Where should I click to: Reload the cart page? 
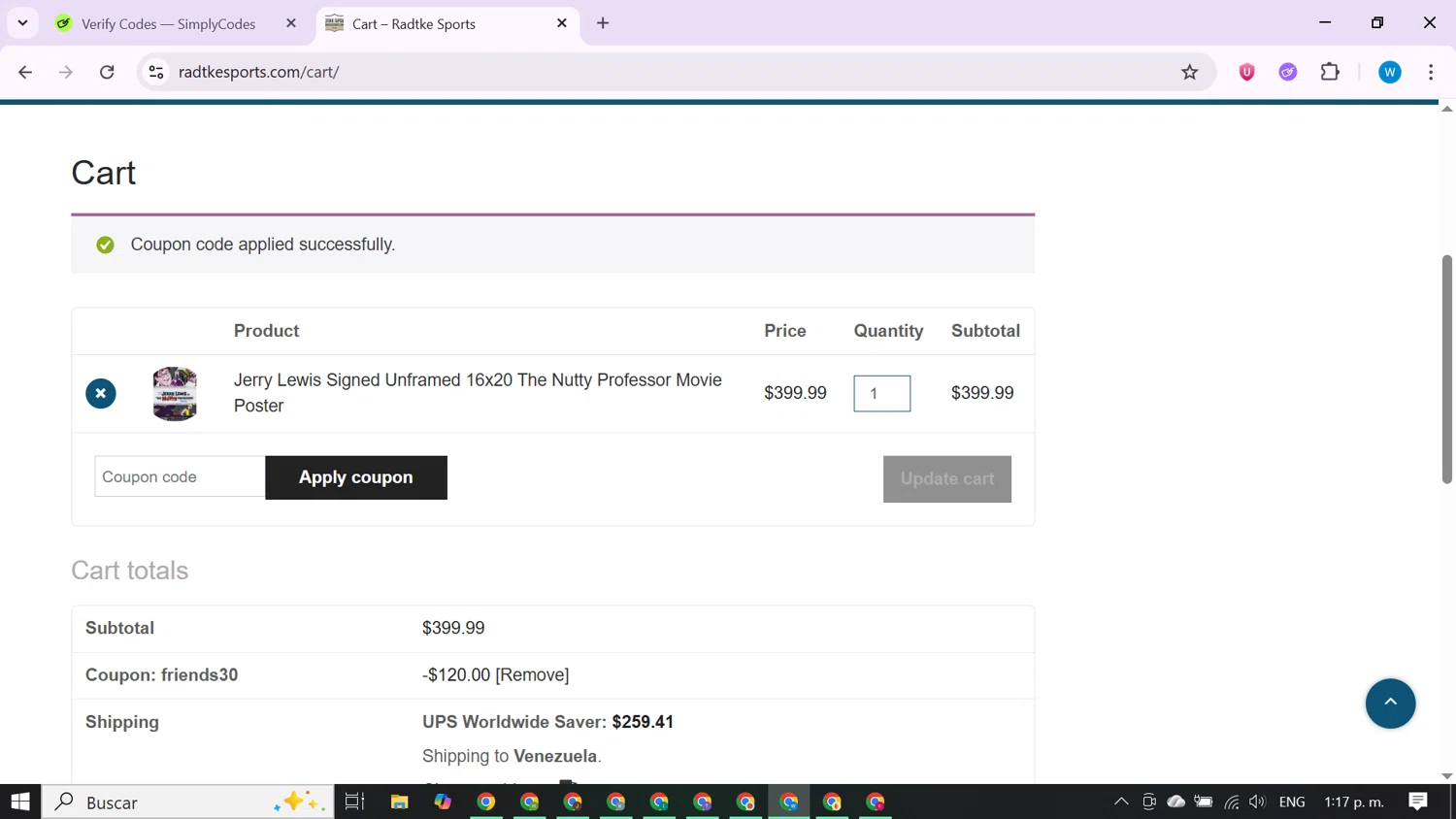point(108,72)
